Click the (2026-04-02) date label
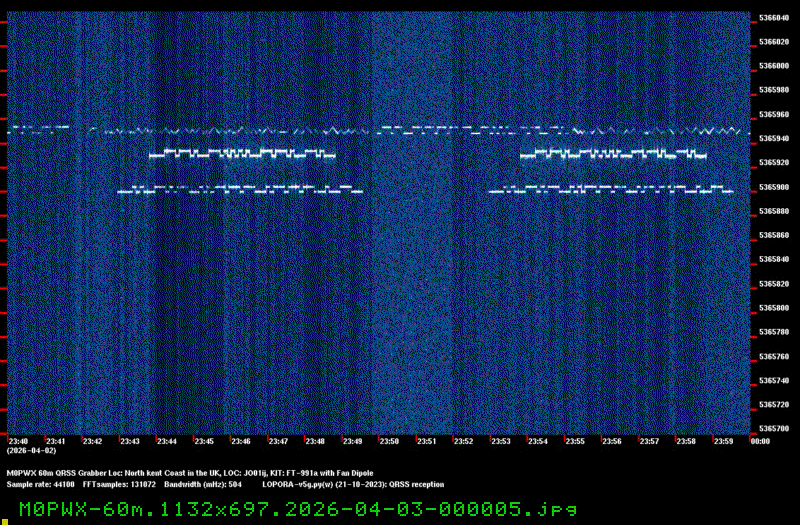 pyautogui.click(x=32, y=451)
